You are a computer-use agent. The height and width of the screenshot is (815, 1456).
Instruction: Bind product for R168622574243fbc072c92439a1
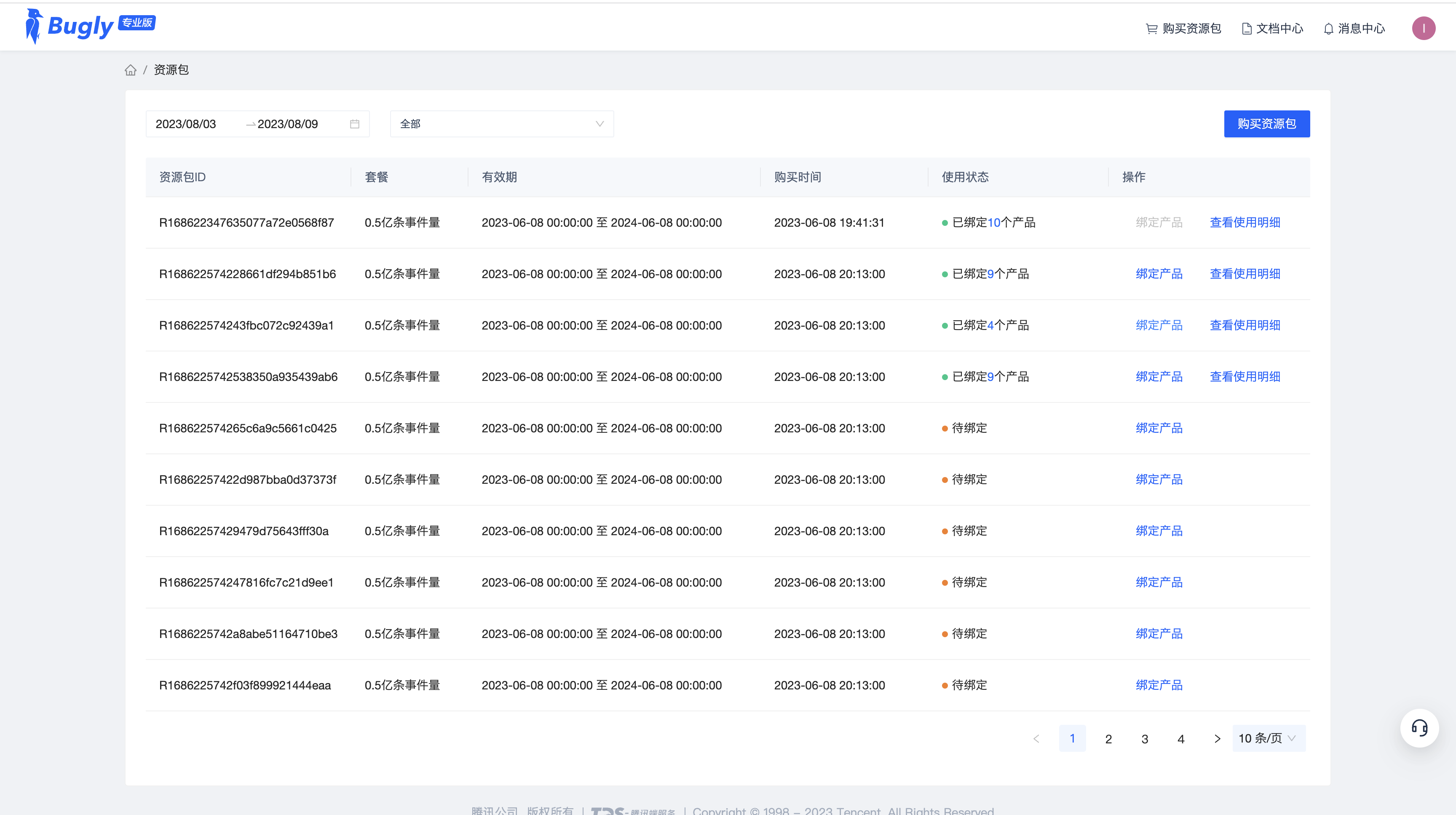(1159, 326)
